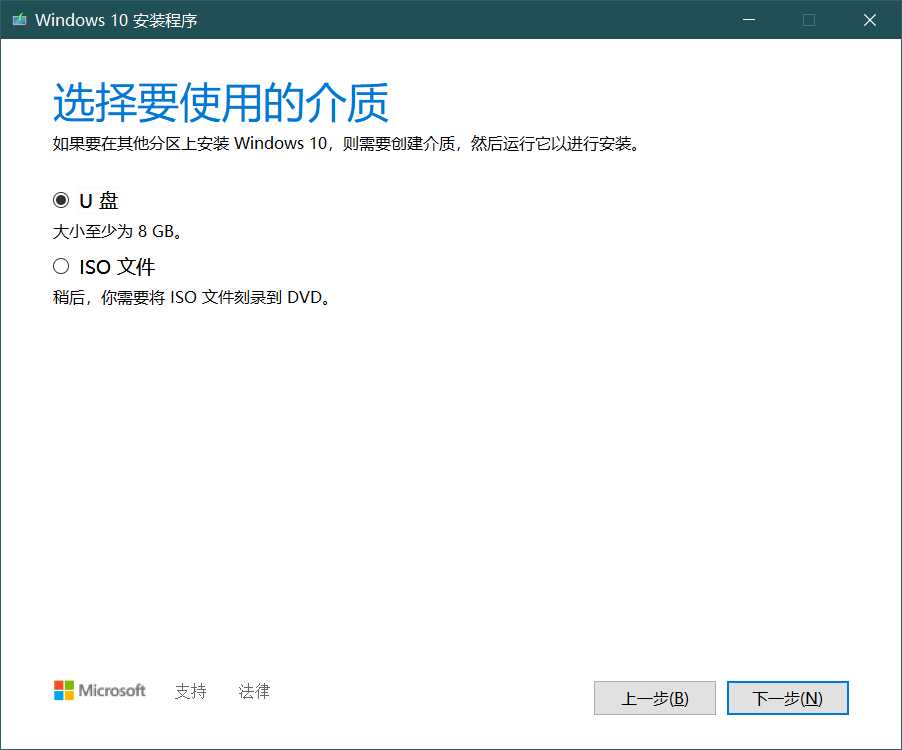
Task: Minimize the Windows 10 安装程序 window
Action: tap(748, 20)
